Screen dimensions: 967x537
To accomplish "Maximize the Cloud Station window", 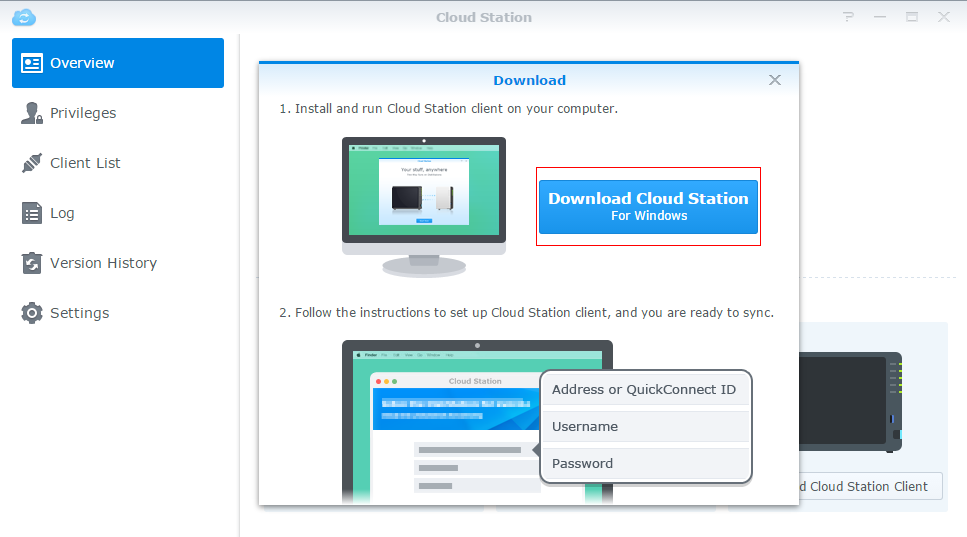I will pyautogui.click(x=911, y=17).
